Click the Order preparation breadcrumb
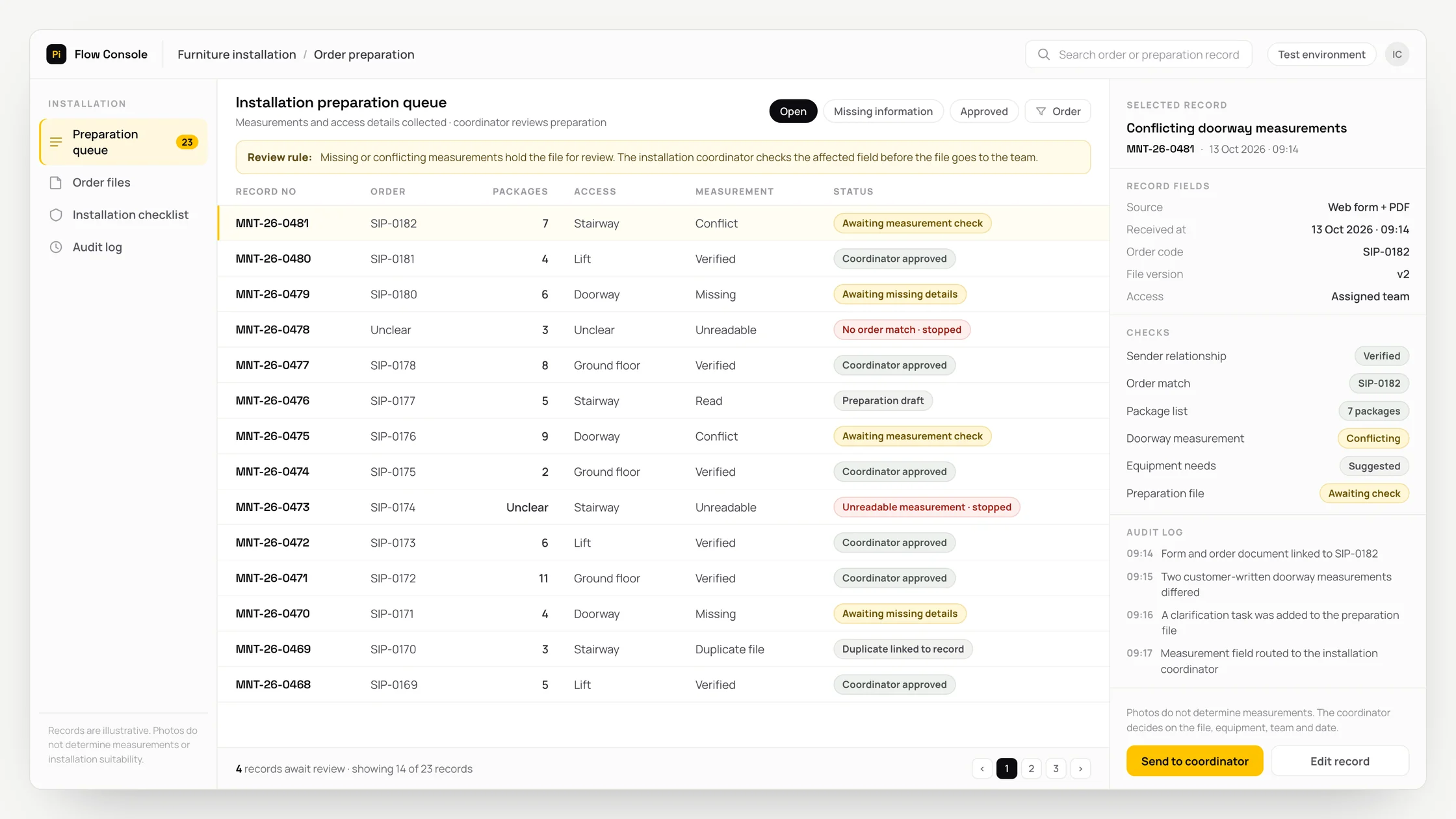 pyautogui.click(x=364, y=55)
